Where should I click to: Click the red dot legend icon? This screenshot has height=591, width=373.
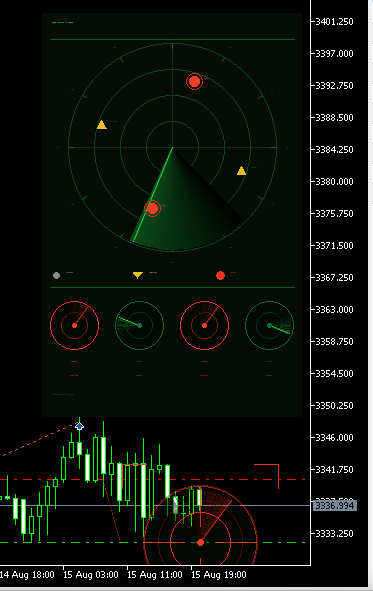(220, 276)
